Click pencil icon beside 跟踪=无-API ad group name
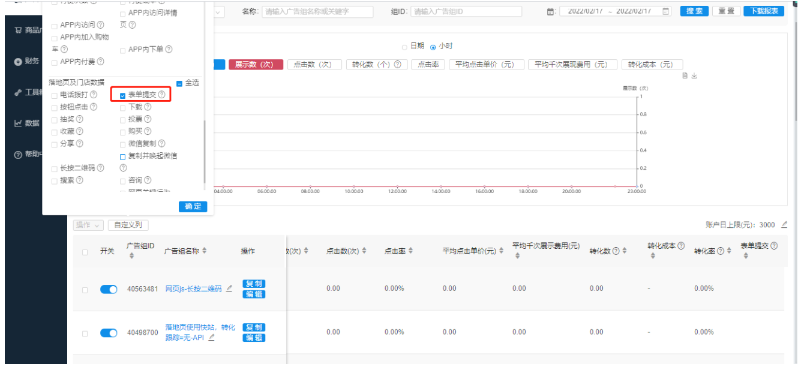 click(211, 338)
